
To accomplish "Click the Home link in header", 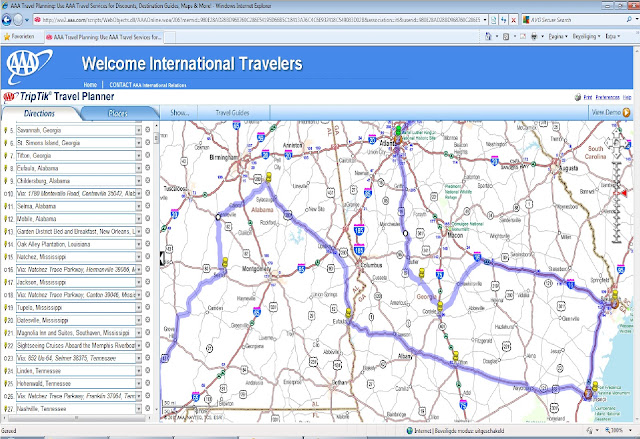I will pos(90,85).
